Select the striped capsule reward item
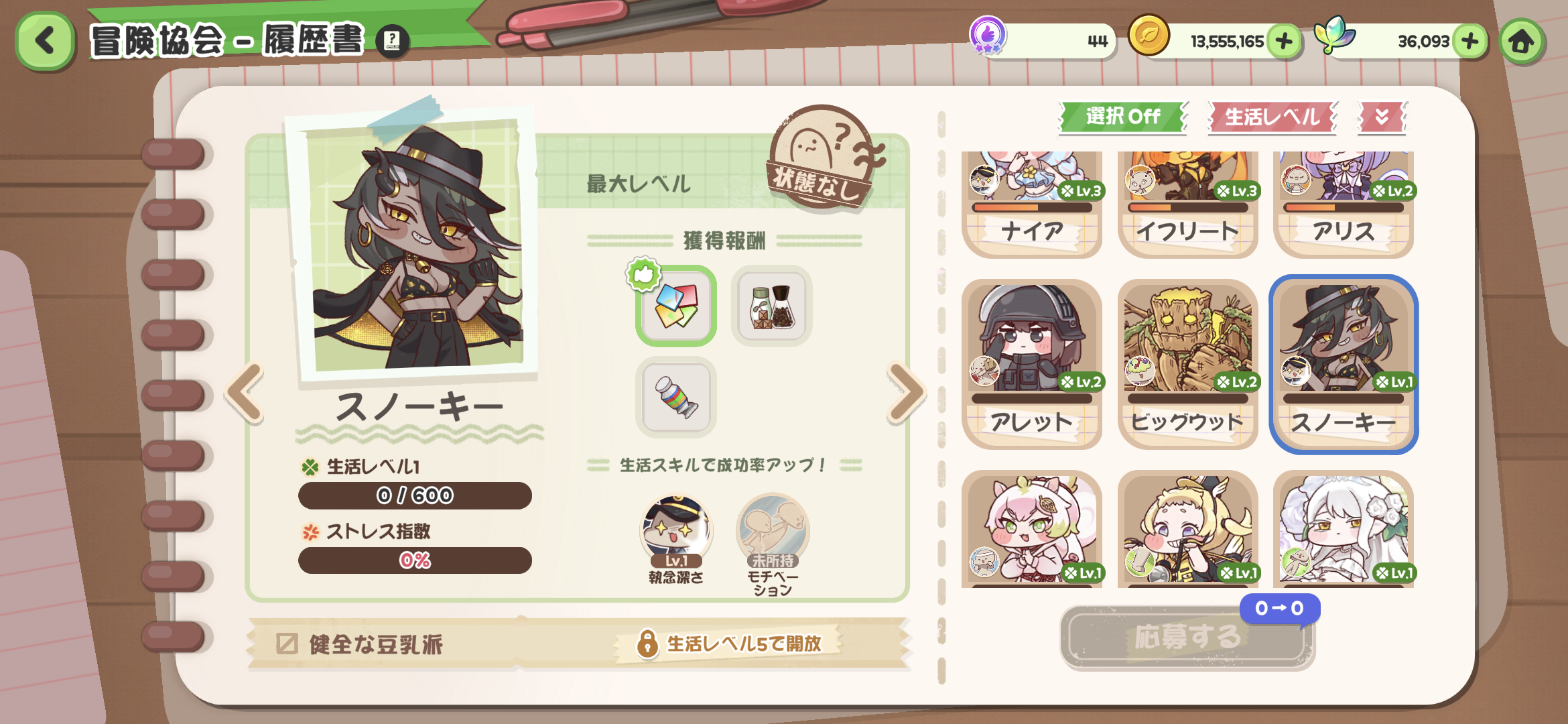This screenshot has height=724, width=1568. pyautogui.click(x=676, y=397)
